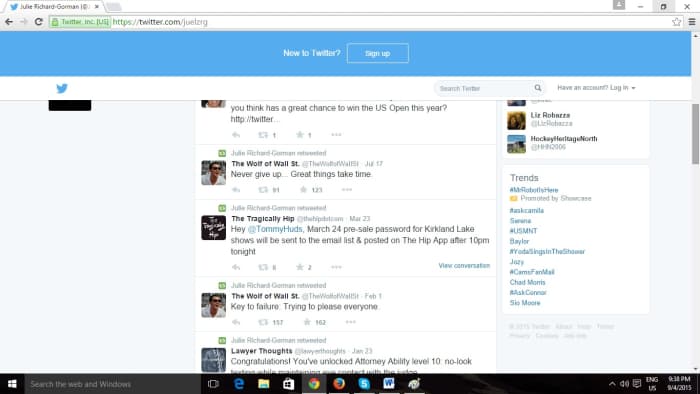
Task: Reload the page in Chrome
Action: click(38, 21)
